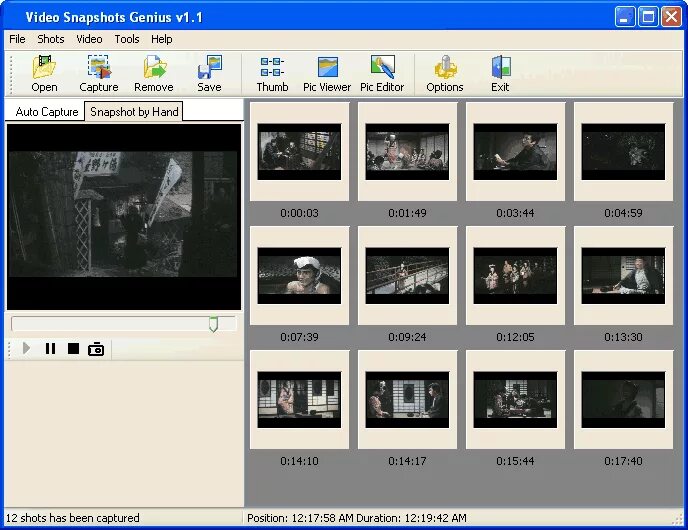
Task: Select the snapshot at 0:14:10
Action: pos(299,400)
